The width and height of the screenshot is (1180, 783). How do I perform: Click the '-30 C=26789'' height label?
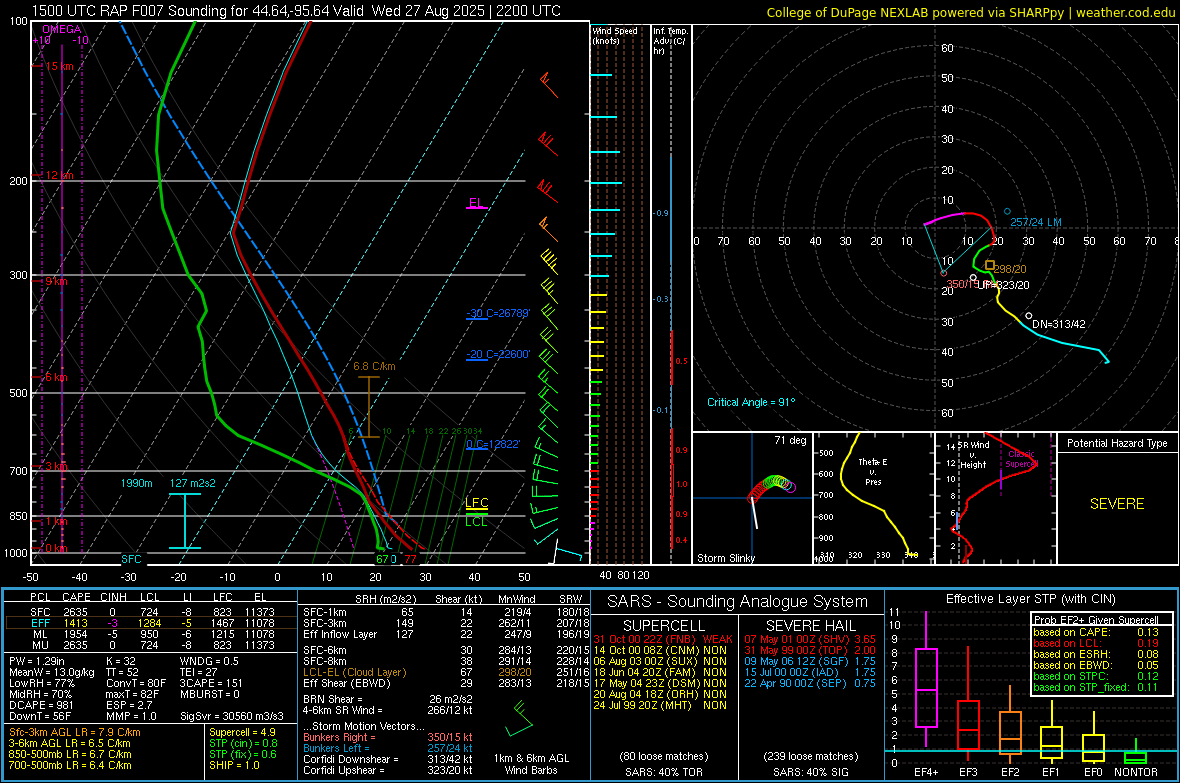click(498, 313)
